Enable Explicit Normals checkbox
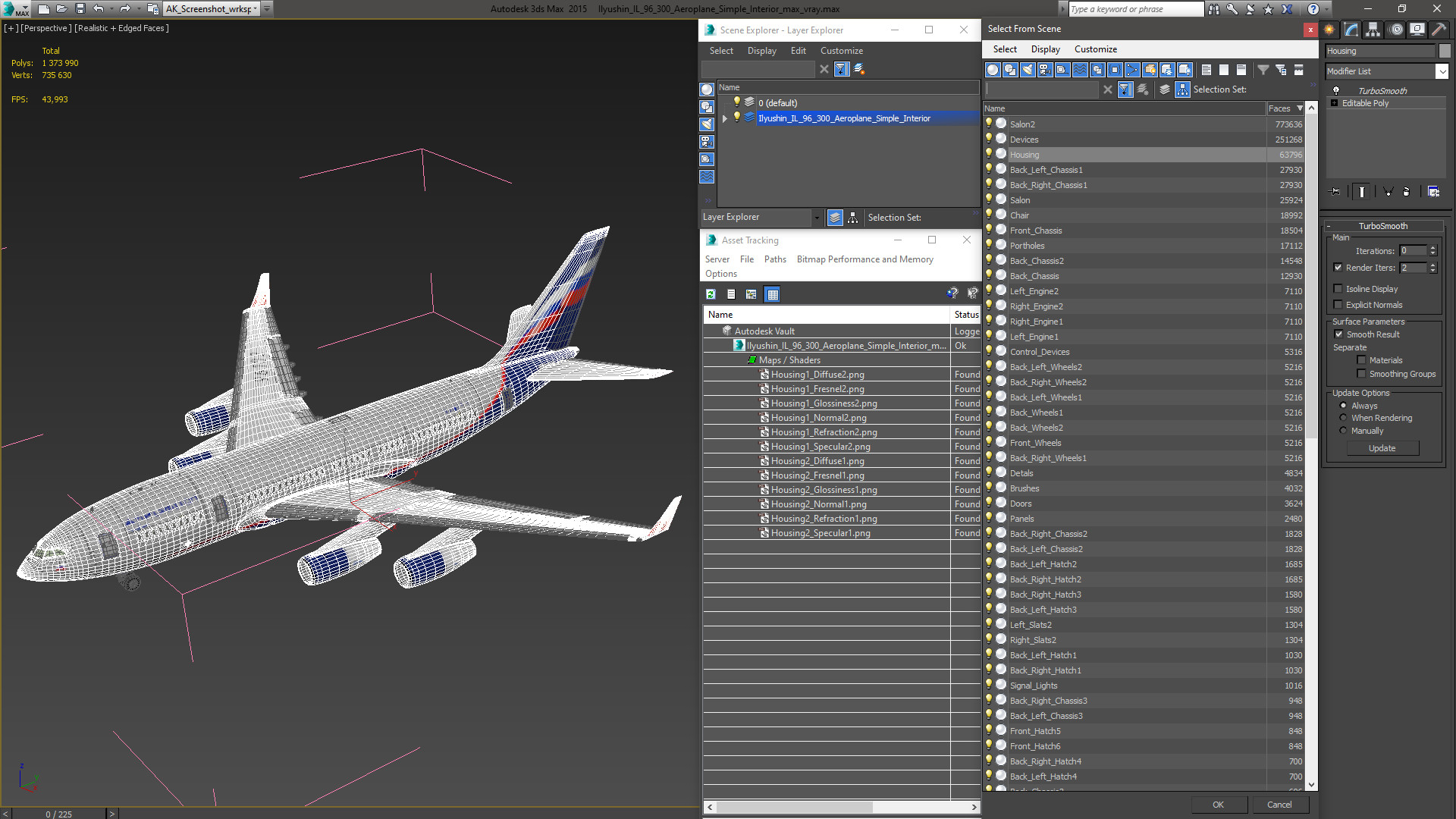The image size is (1456, 819). tap(1338, 305)
